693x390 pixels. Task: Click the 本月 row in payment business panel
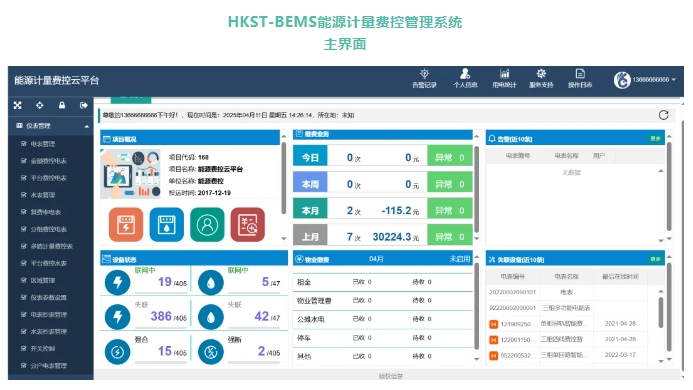[x=383, y=210]
